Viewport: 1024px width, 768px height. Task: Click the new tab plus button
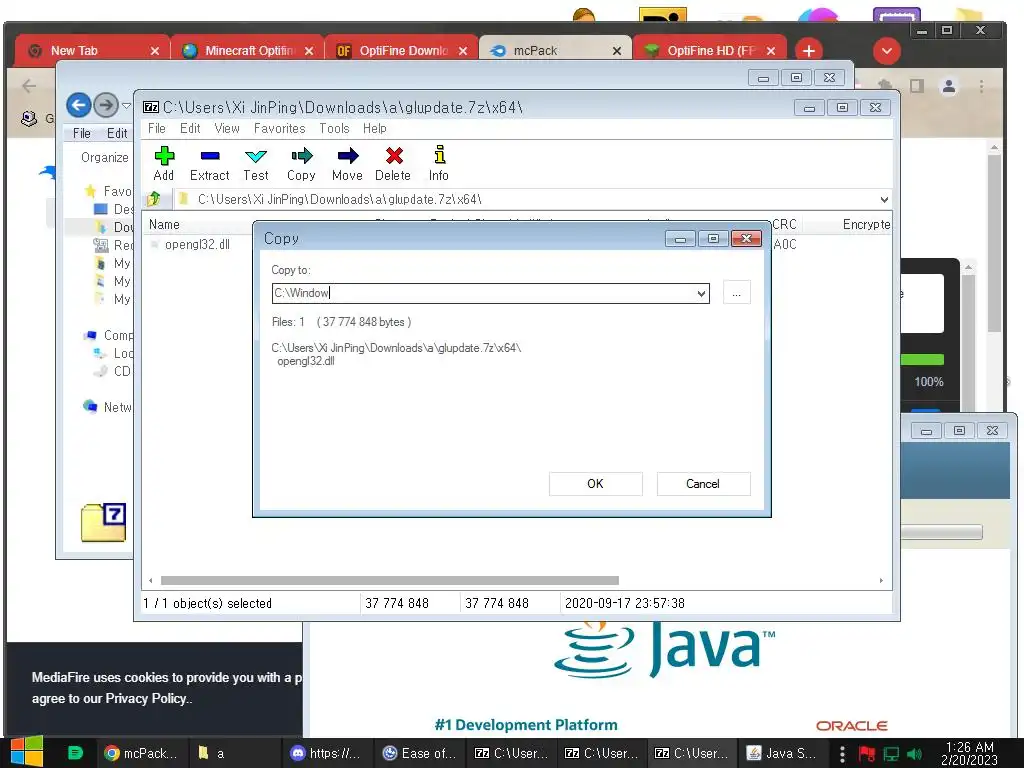(808, 51)
